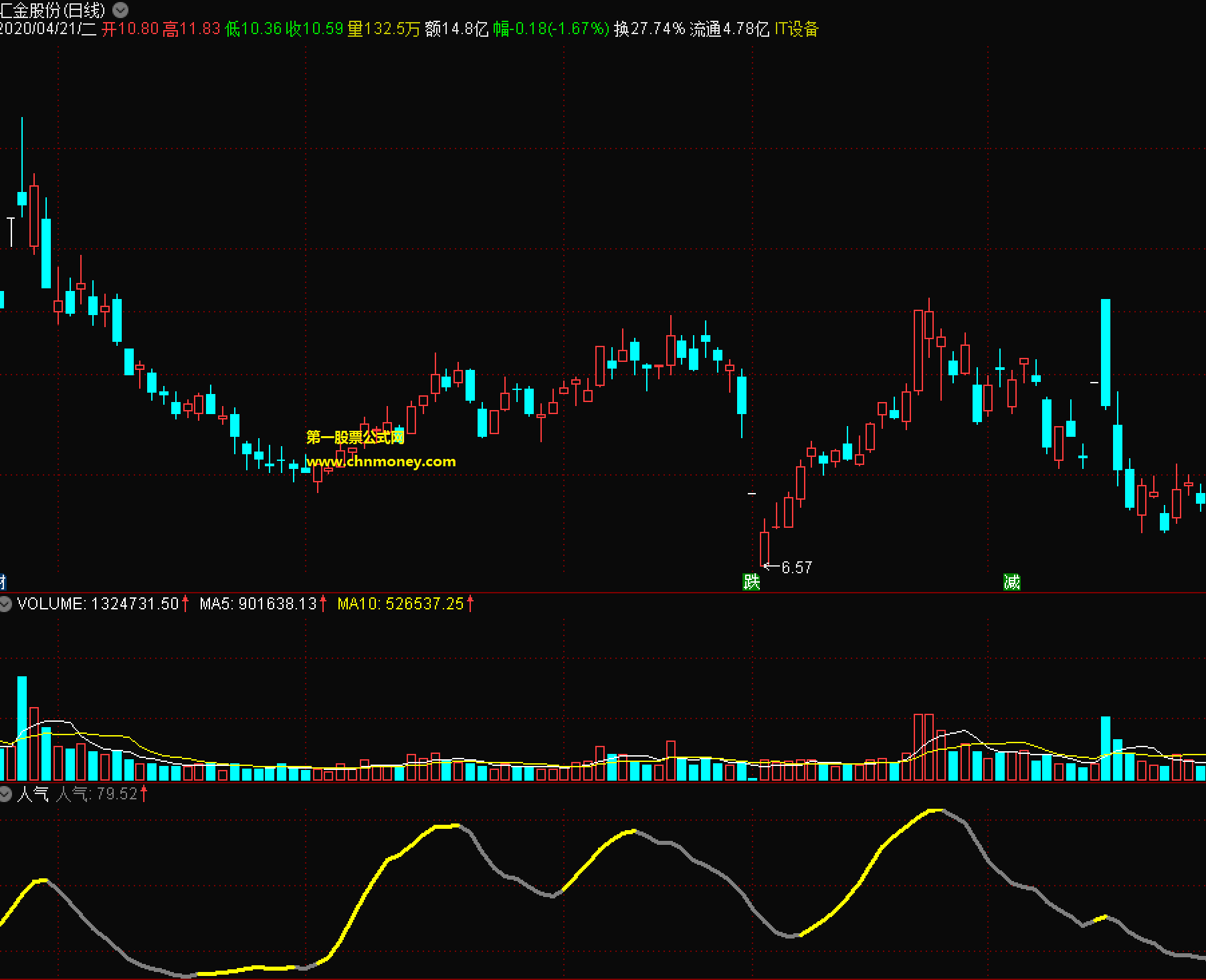
Task: Click the 人气: 79.52 indicator value
Action: click(x=97, y=794)
